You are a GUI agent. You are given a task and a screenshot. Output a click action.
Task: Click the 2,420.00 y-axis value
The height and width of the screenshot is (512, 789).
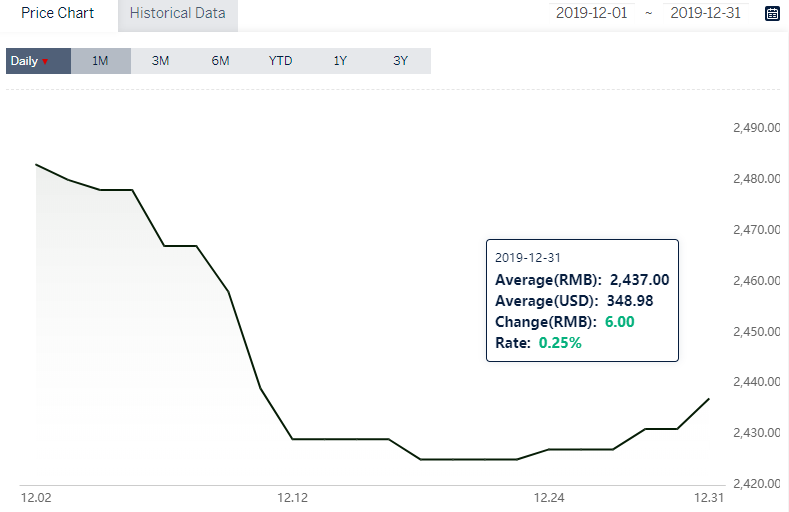click(756, 484)
